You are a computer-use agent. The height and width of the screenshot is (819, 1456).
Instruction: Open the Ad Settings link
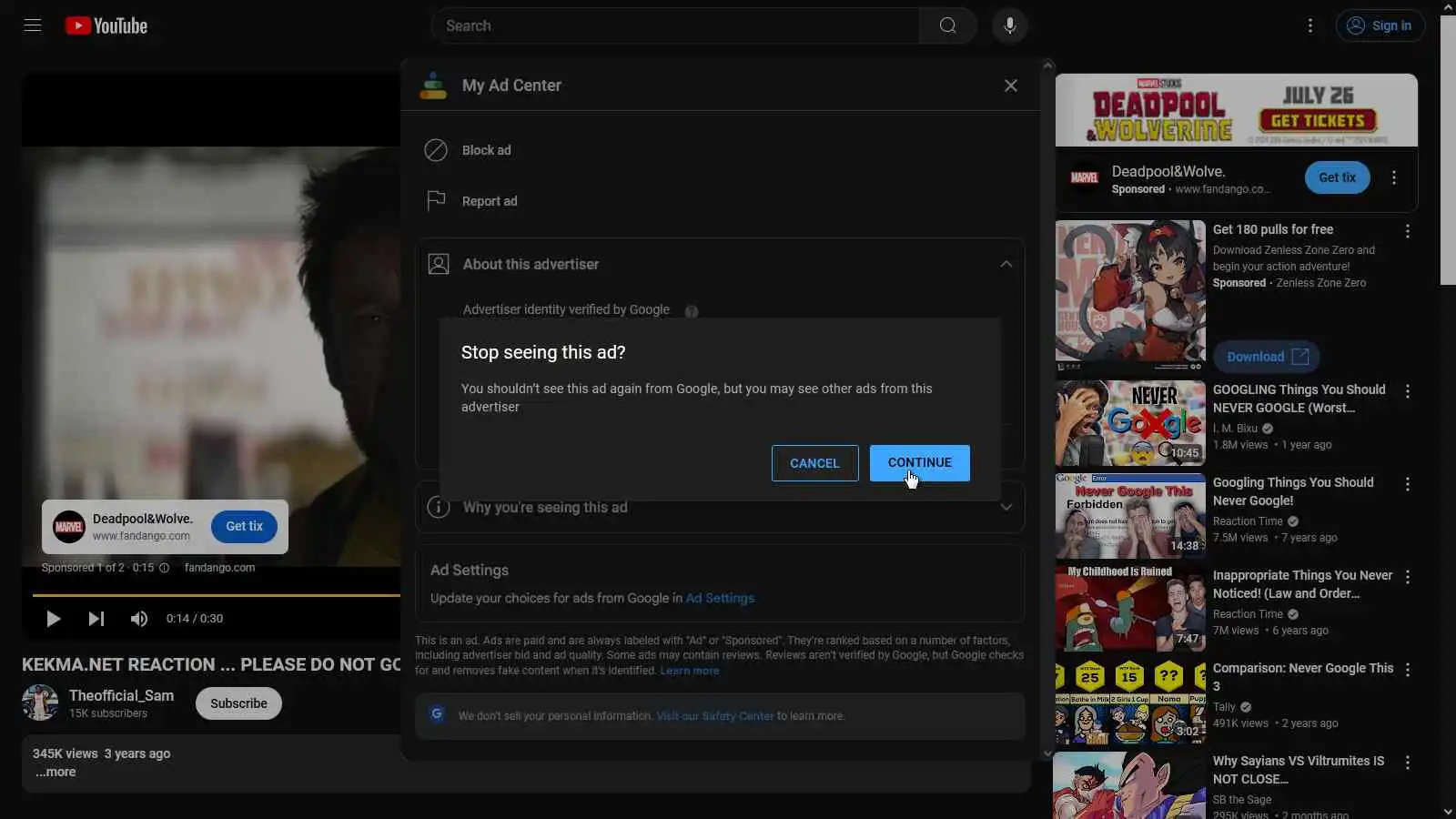pyautogui.click(x=720, y=598)
